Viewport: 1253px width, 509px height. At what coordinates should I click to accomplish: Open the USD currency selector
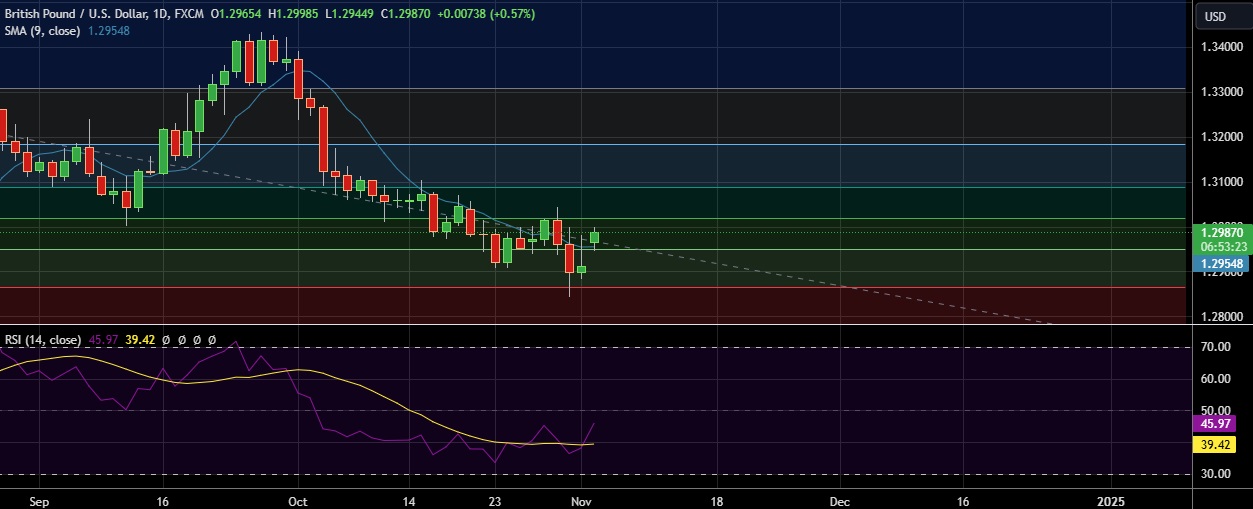click(1216, 16)
